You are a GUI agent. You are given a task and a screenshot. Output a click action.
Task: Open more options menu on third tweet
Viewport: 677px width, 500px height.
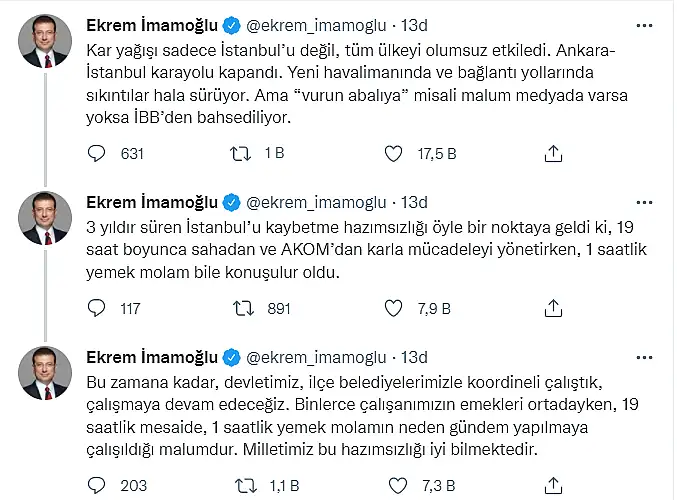(644, 358)
